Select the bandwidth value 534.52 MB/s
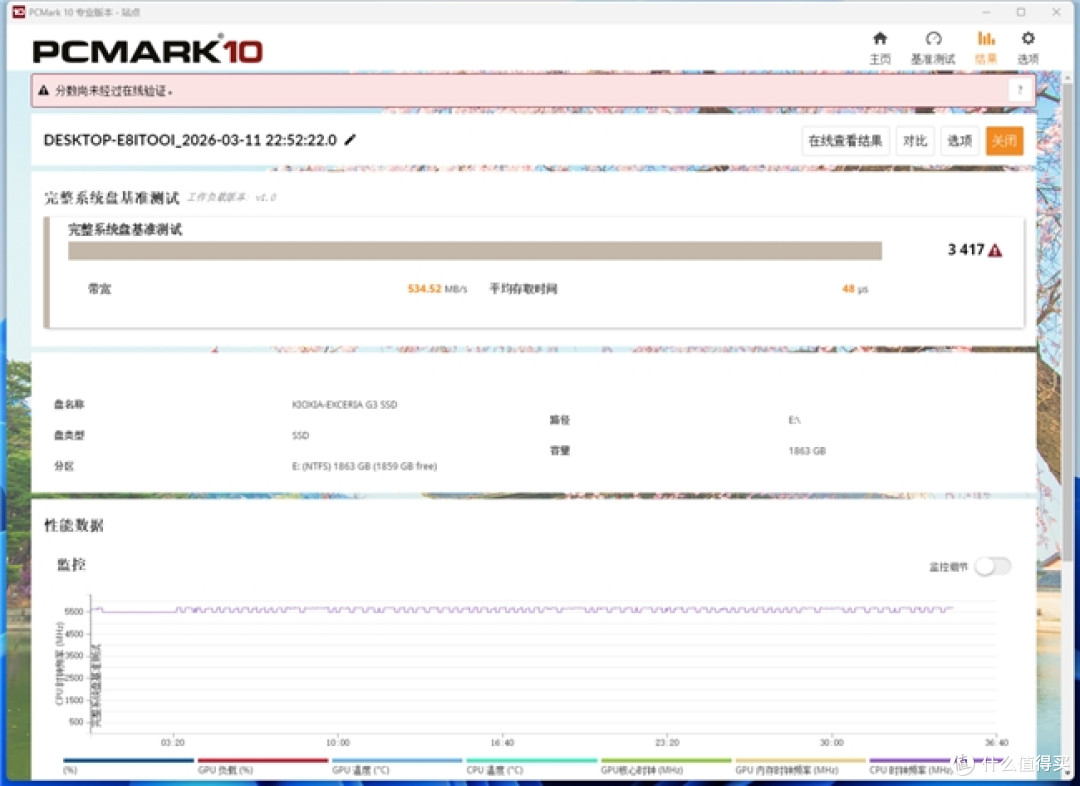 click(437, 289)
